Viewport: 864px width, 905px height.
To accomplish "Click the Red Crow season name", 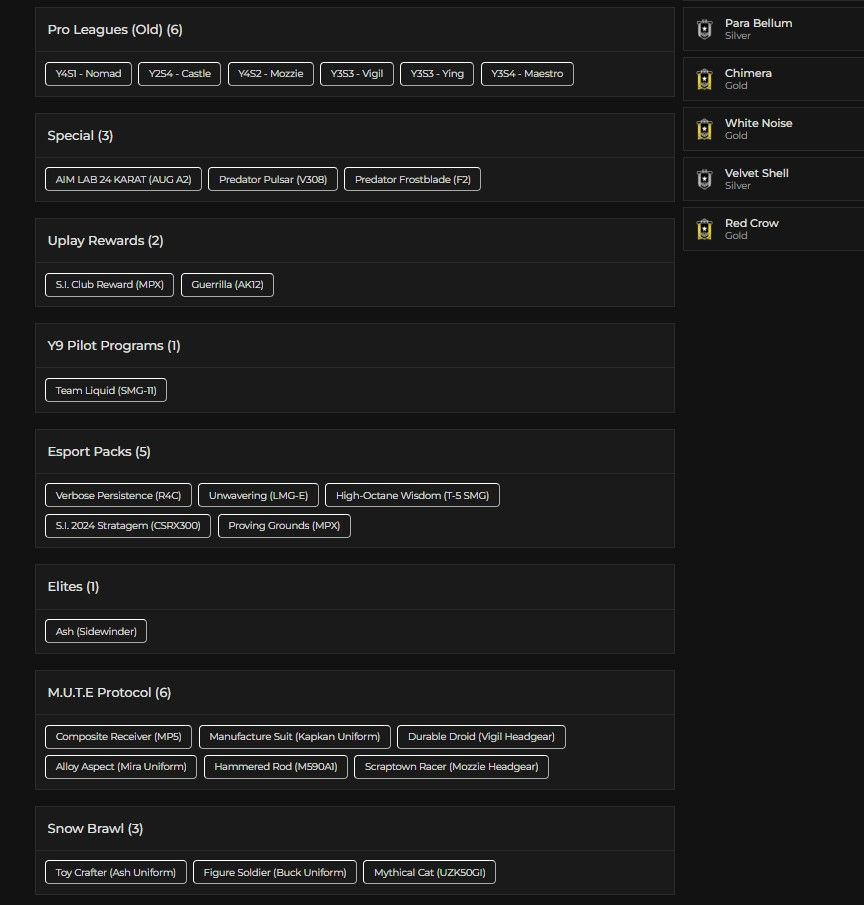I will (x=751, y=223).
